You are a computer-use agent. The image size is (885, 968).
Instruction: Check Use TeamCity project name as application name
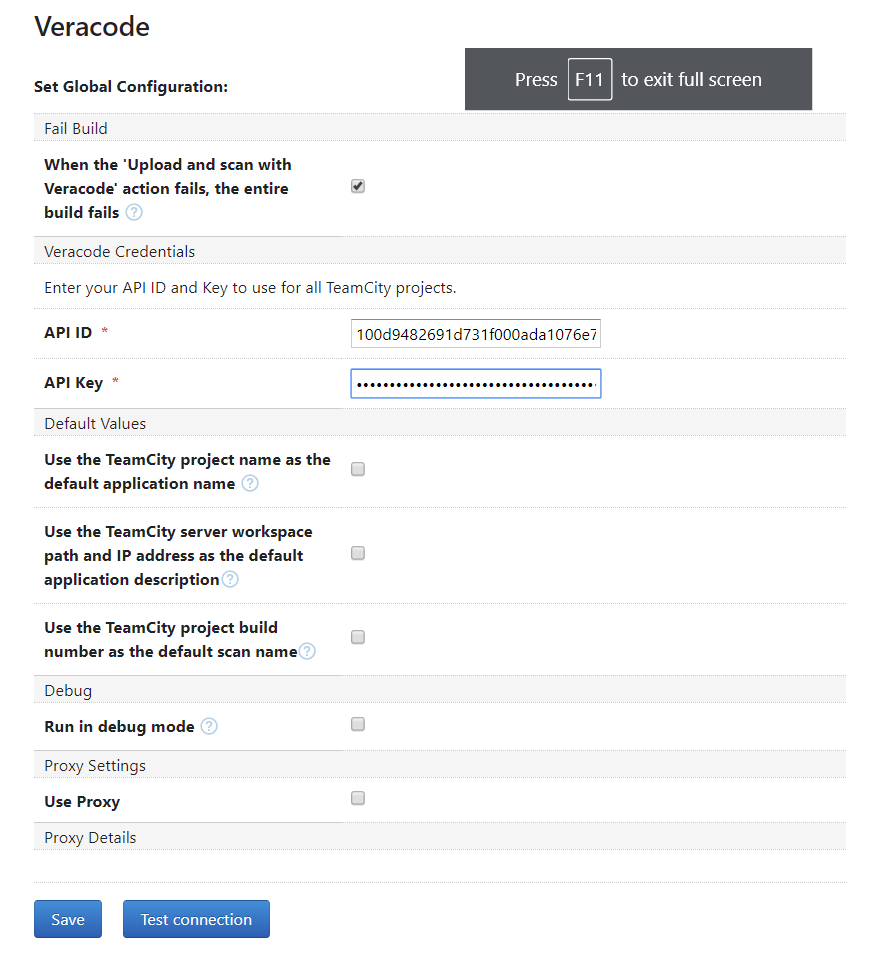[x=357, y=468]
